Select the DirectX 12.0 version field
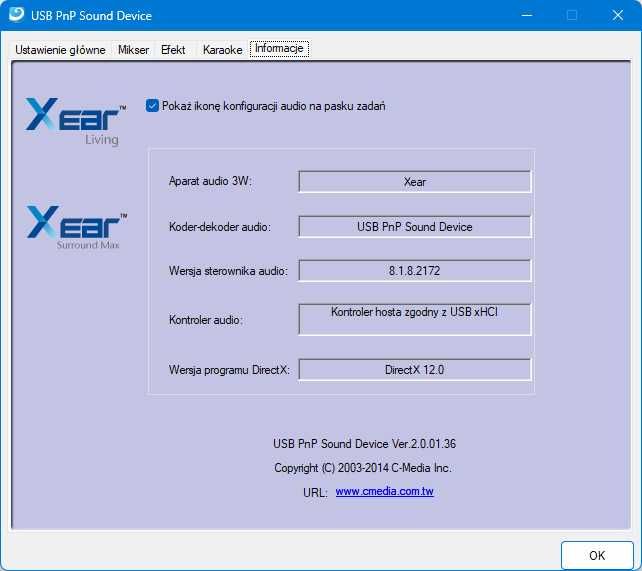Viewport: 642px width, 571px height. point(415,370)
